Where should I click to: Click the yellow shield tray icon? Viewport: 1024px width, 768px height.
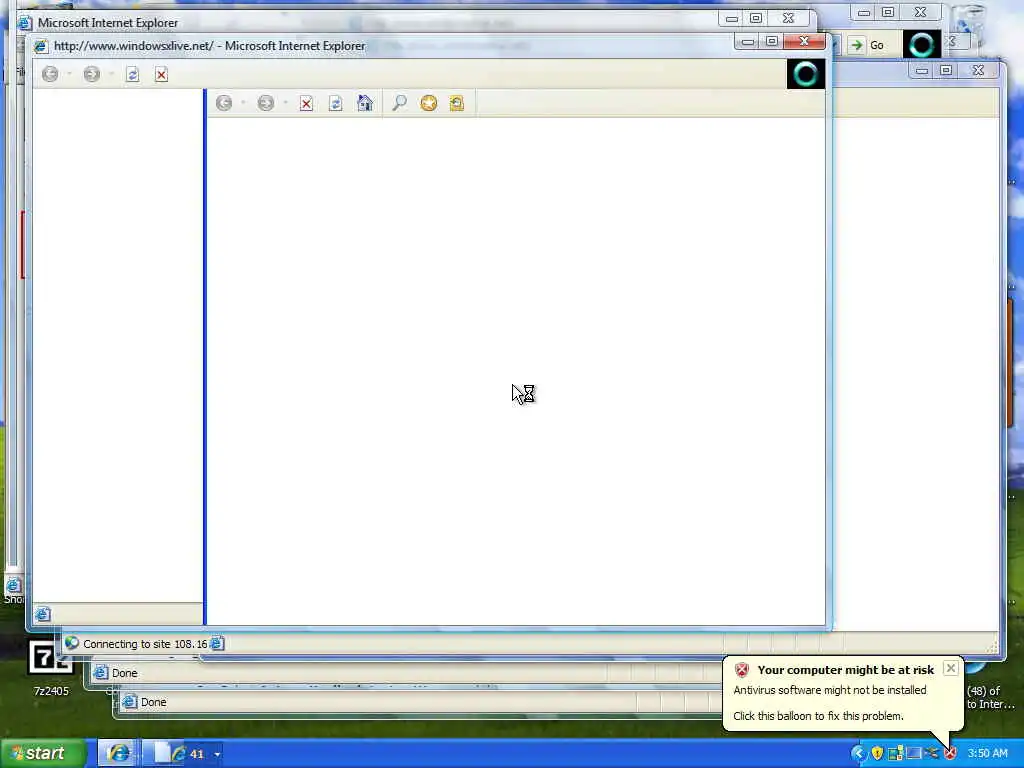click(877, 754)
